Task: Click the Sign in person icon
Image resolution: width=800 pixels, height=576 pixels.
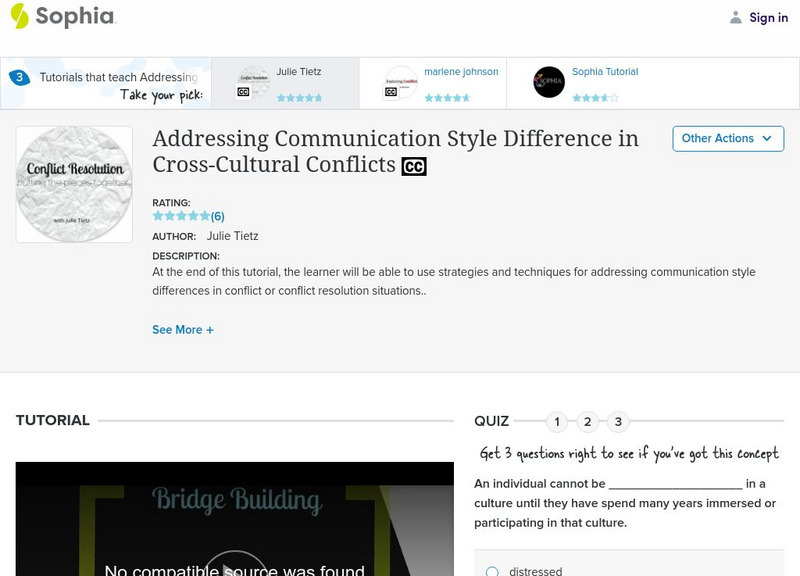Action: tap(734, 16)
